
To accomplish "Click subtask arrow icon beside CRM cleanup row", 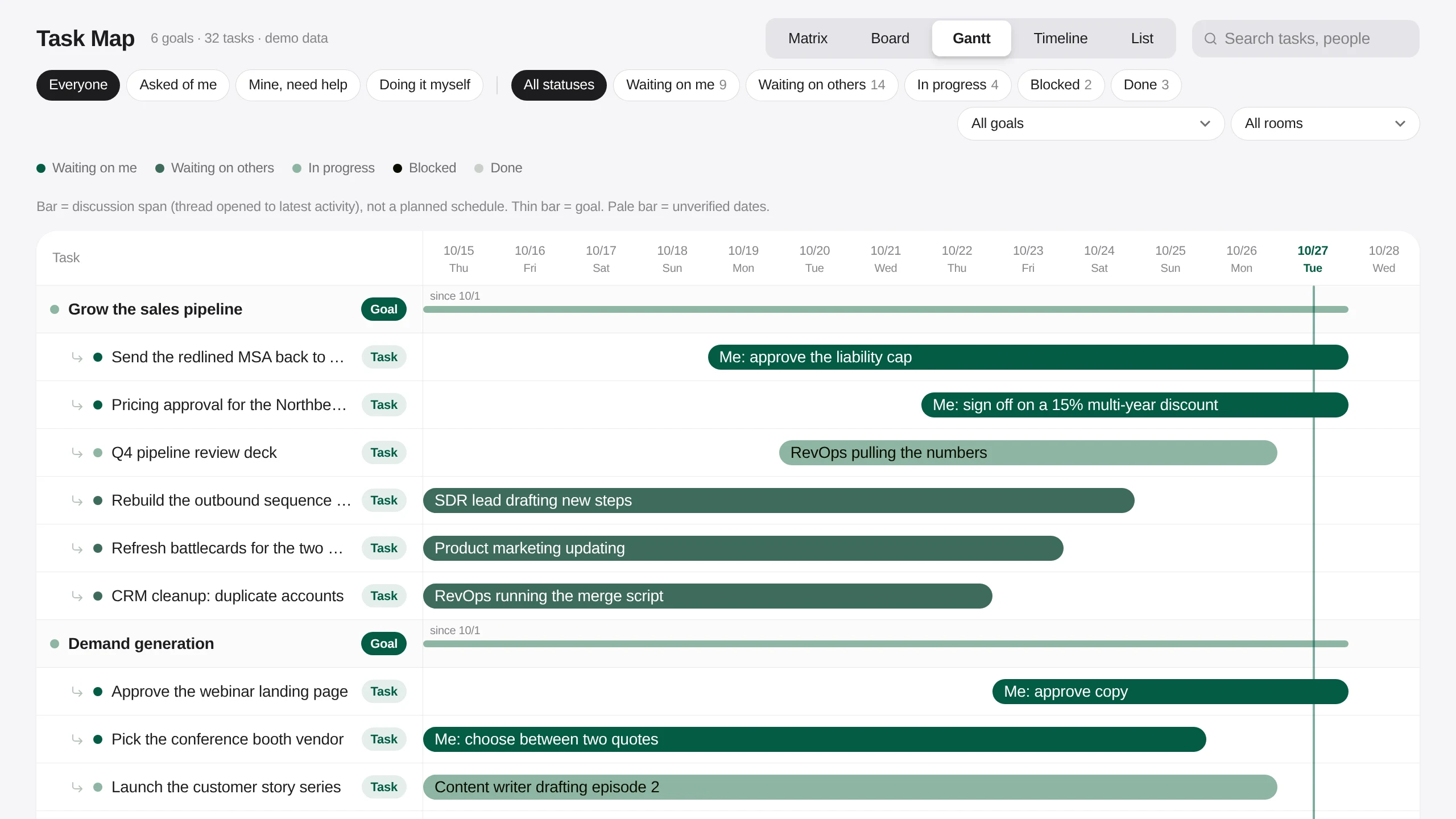I will pyautogui.click(x=77, y=596).
